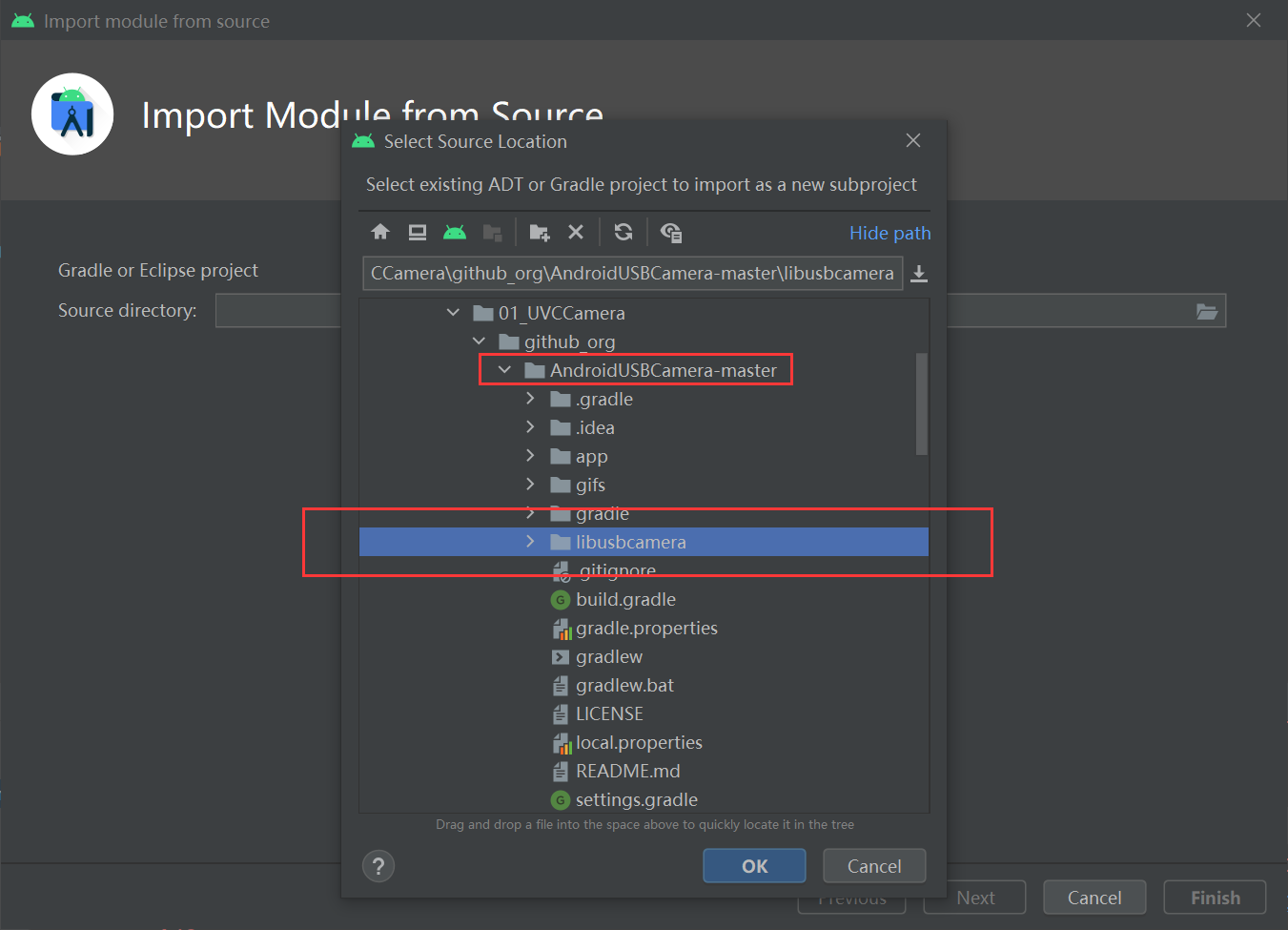Image resolution: width=1288 pixels, height=930 pixels.
Task: Expand the .gradle folder
Action: (530, 399)
